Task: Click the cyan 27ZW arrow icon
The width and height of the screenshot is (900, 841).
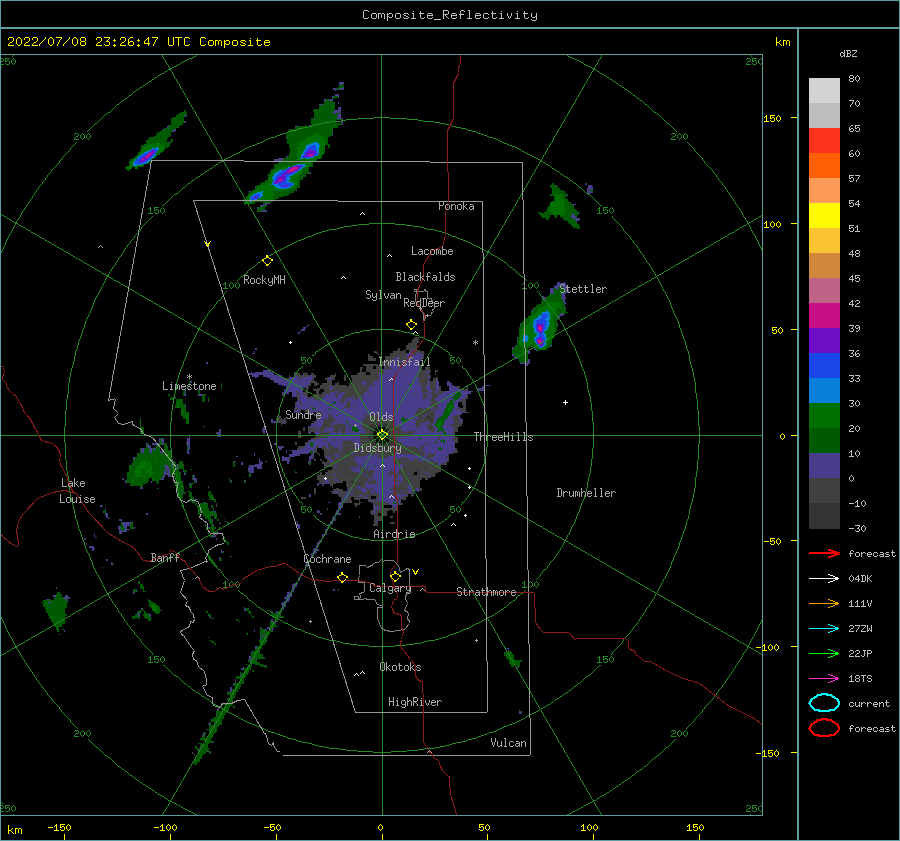Action: click(824, 629)
